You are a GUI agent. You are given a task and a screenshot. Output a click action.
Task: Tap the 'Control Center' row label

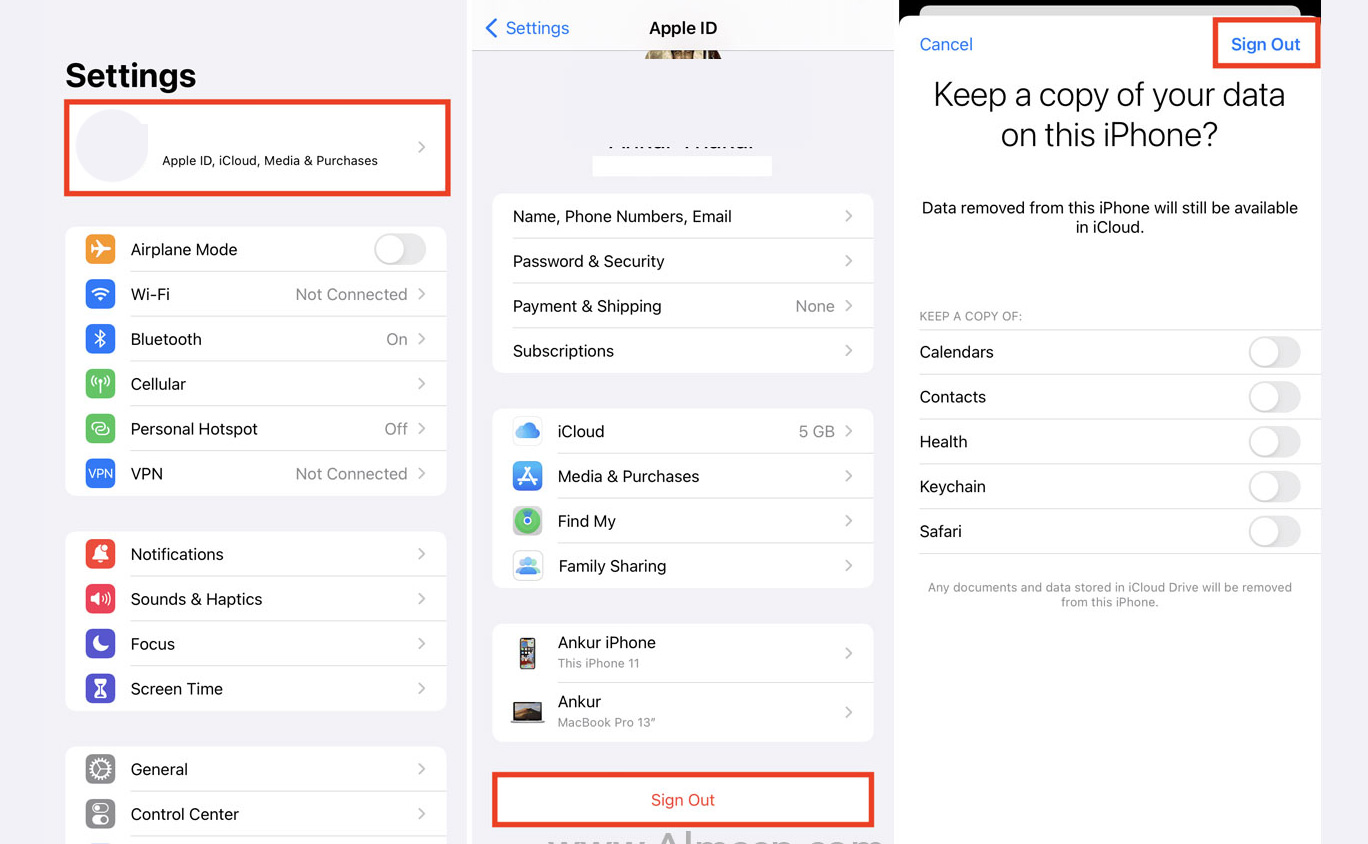click(x=185, y=814)
